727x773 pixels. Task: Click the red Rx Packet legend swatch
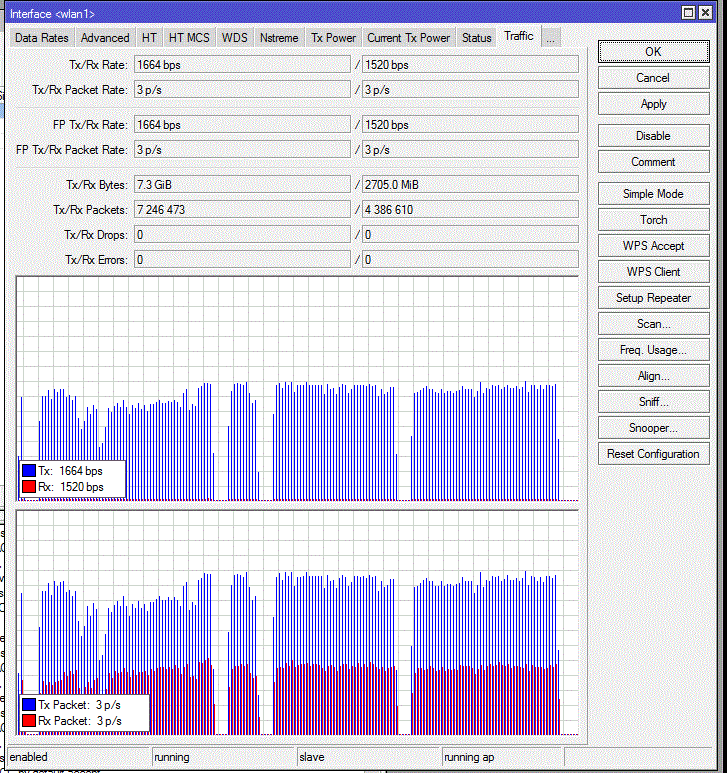coord(29,721)
